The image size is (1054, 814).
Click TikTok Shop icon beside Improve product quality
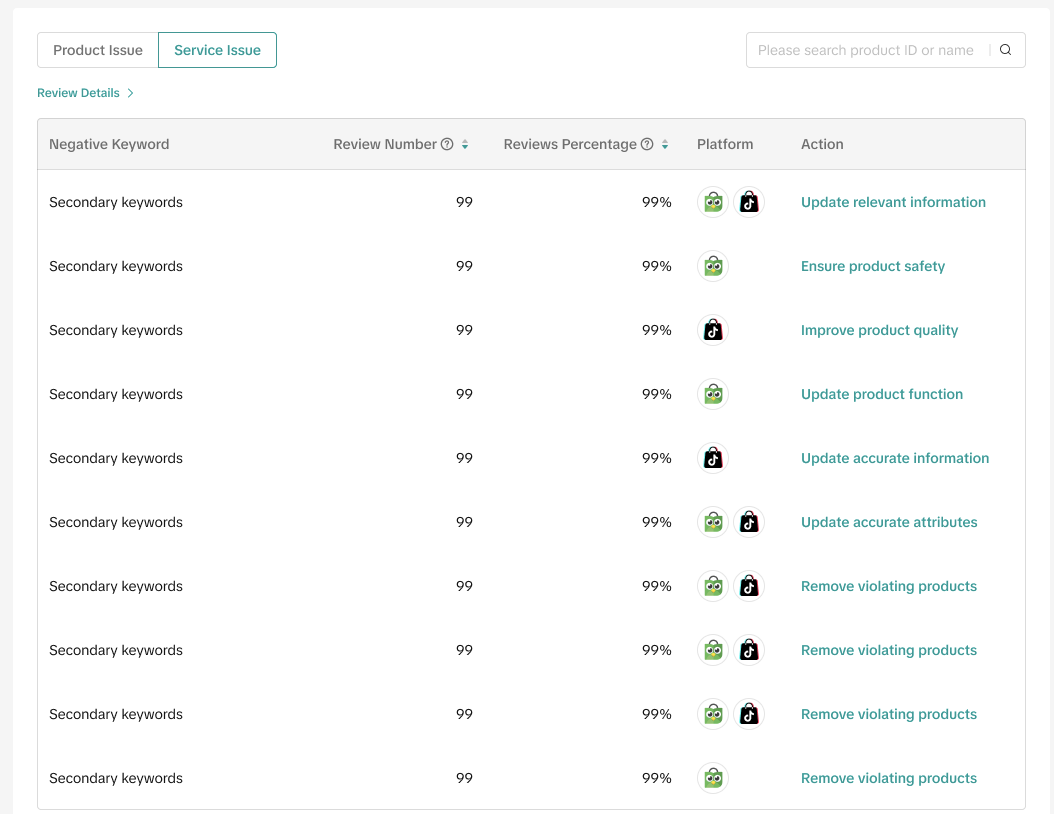713,331
